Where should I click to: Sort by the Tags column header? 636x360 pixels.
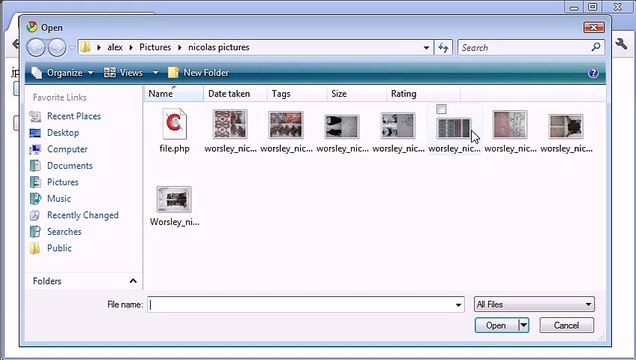[297, 94]
